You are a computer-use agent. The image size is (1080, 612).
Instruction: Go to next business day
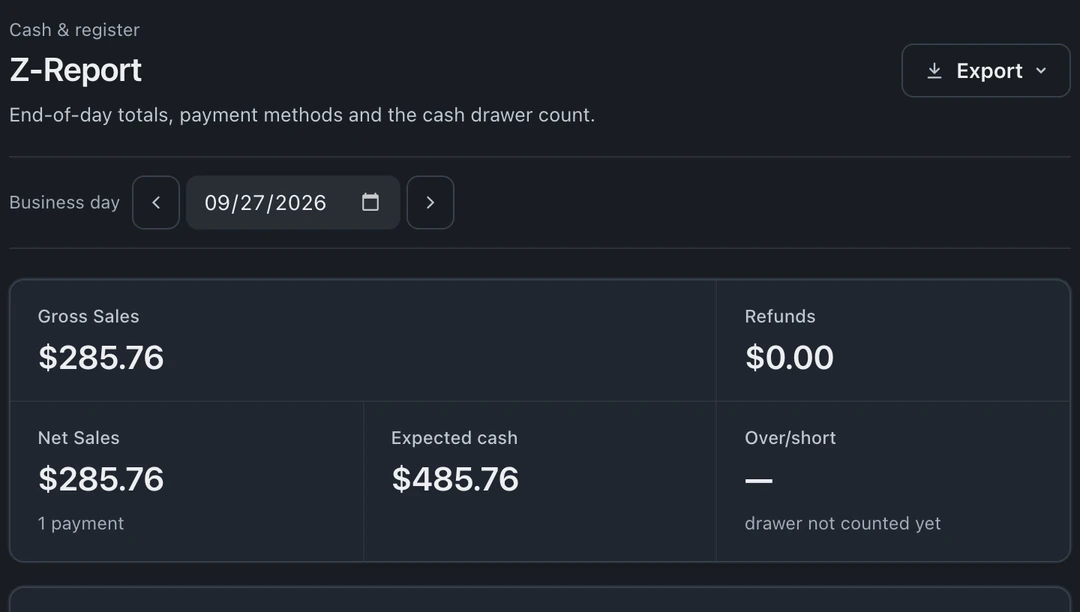pyautogui.click(x=430, y=202)
